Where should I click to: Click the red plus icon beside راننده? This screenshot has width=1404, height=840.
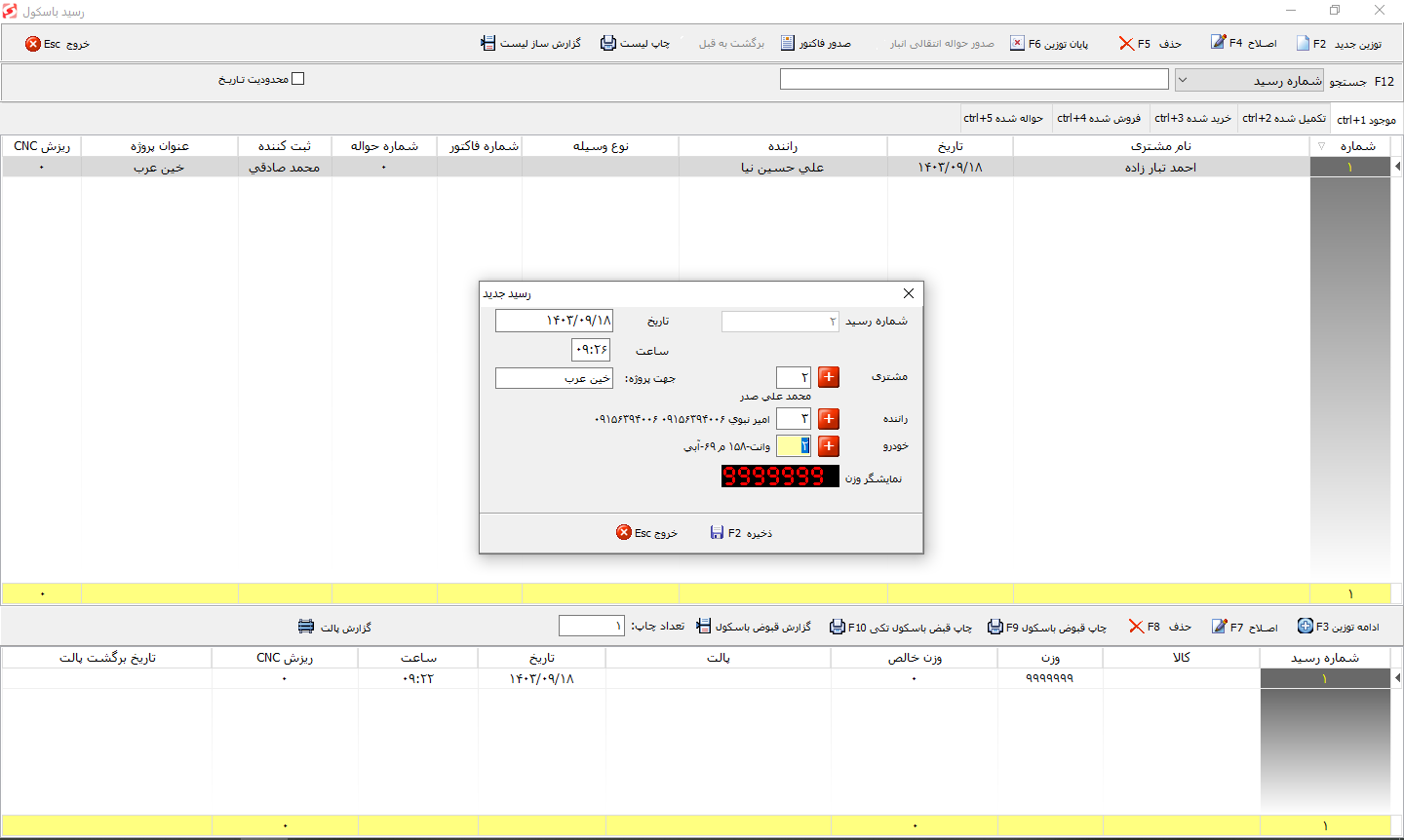[829, 419]
